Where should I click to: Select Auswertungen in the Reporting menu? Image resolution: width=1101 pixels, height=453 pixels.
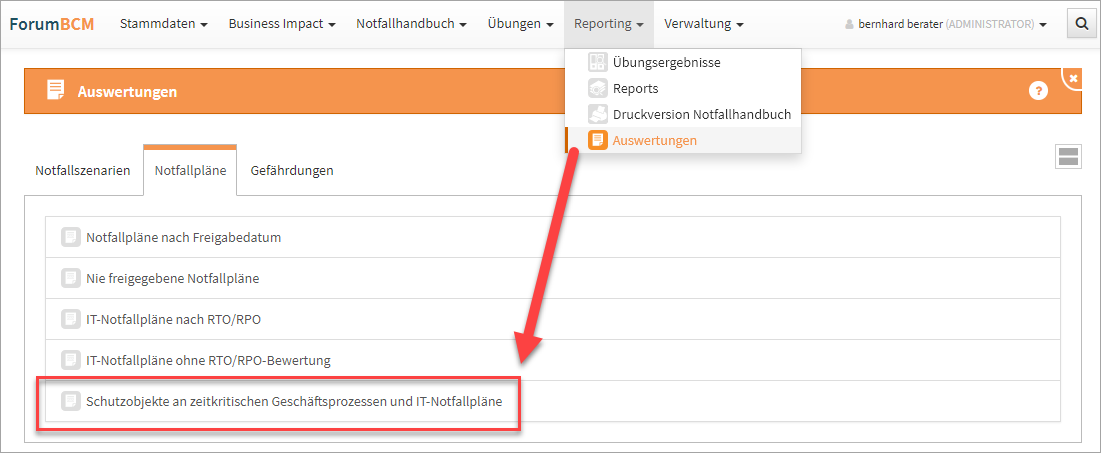tap(654, 140)
